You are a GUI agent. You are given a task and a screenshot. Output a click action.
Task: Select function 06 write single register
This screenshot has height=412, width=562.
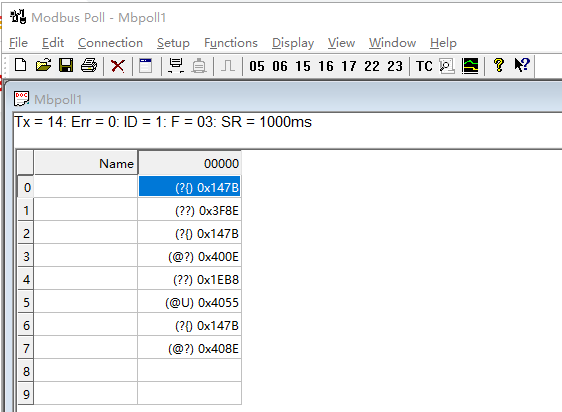coord(280,66)
